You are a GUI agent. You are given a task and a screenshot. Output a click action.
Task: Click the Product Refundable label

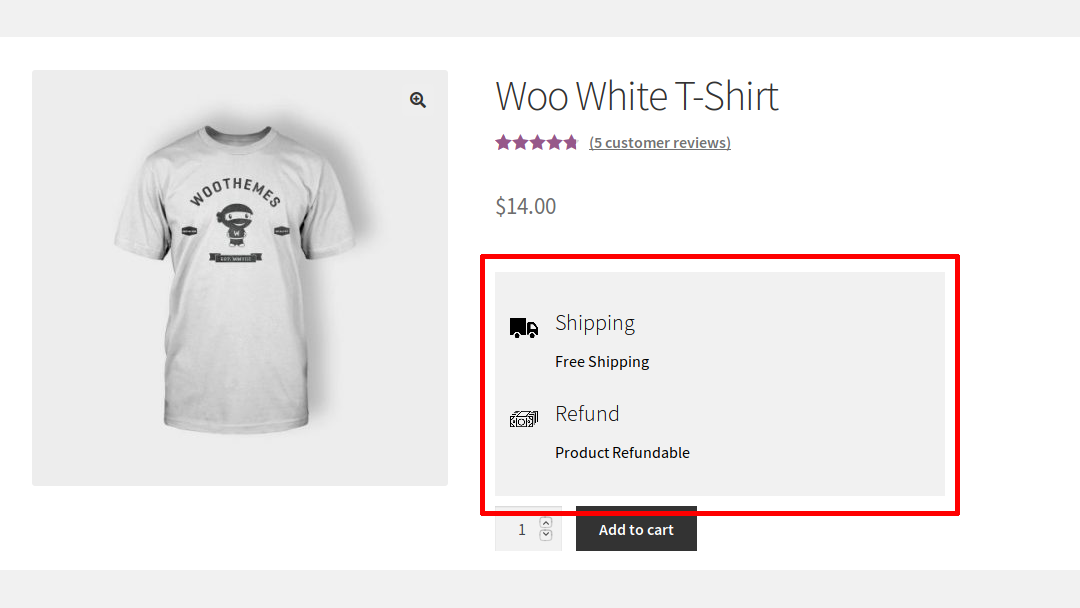coord(622,452)
